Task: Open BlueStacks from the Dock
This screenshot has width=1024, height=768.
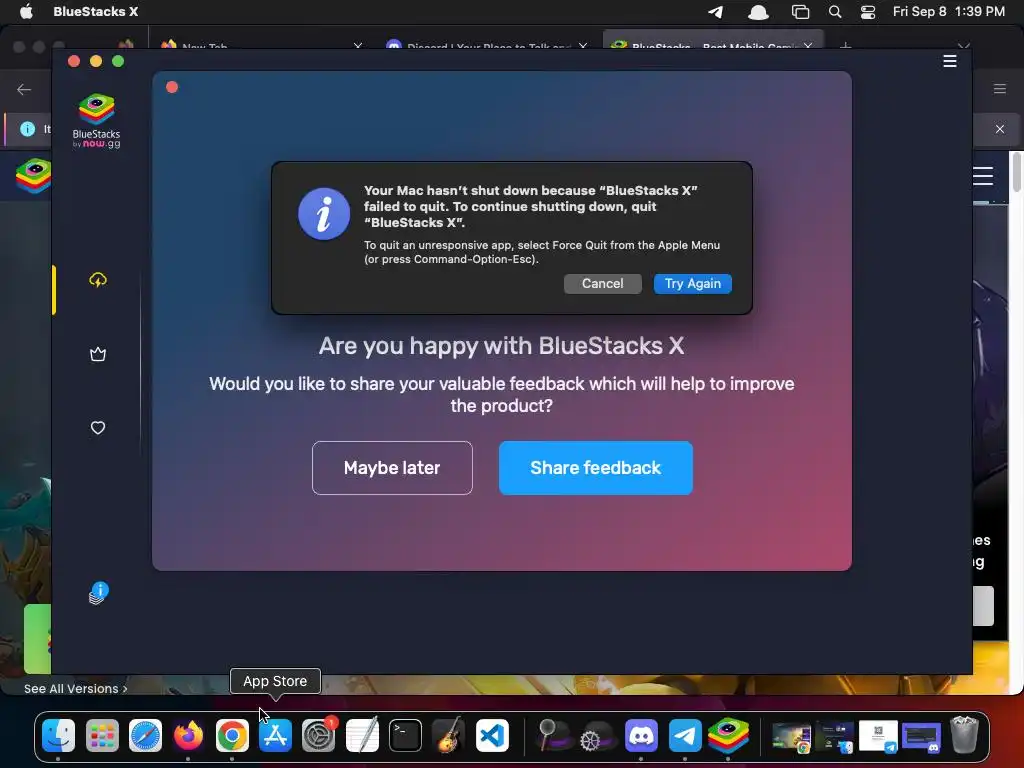Action: (x=728, y=736)
